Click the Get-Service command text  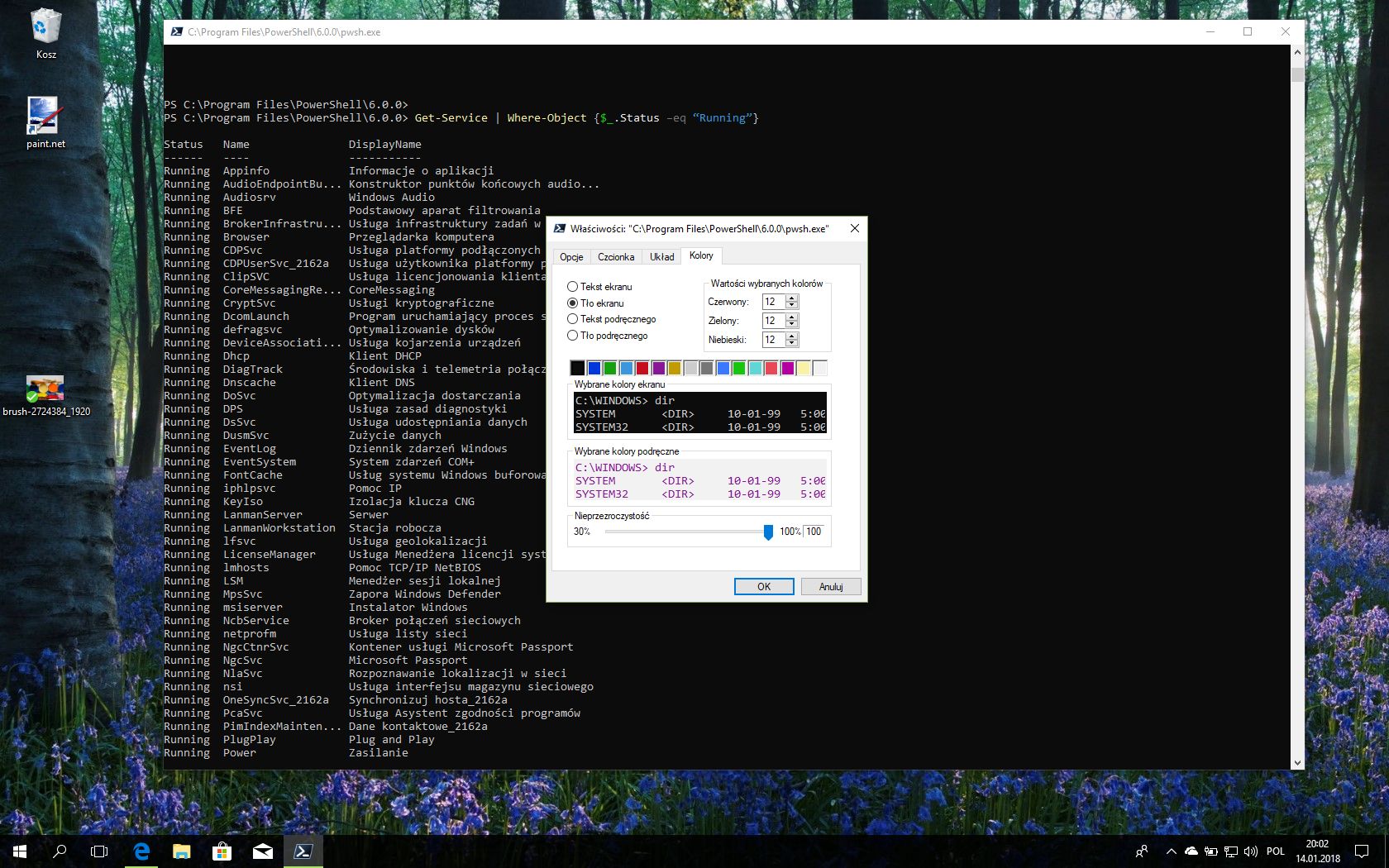(451, 117)
